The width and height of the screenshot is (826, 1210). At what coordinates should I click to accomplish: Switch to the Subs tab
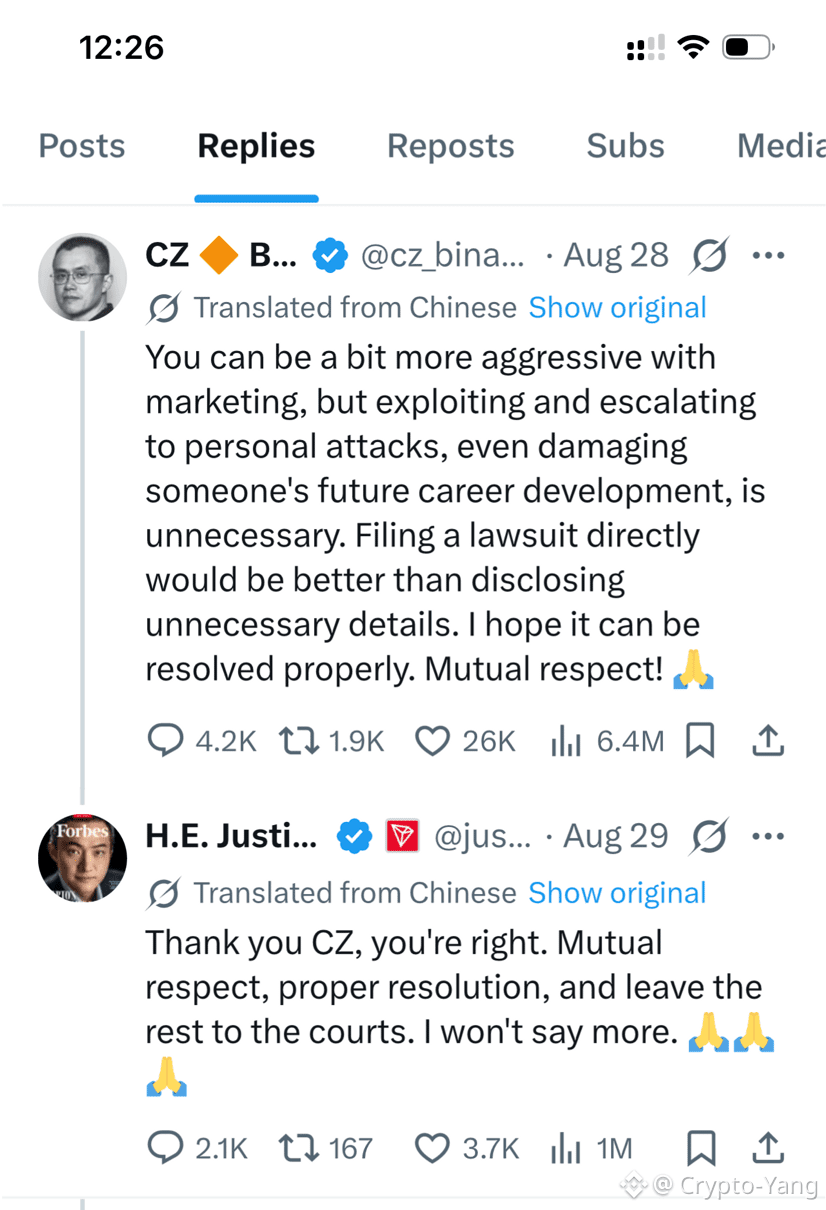pyautogui.click(x=626, y=146)
